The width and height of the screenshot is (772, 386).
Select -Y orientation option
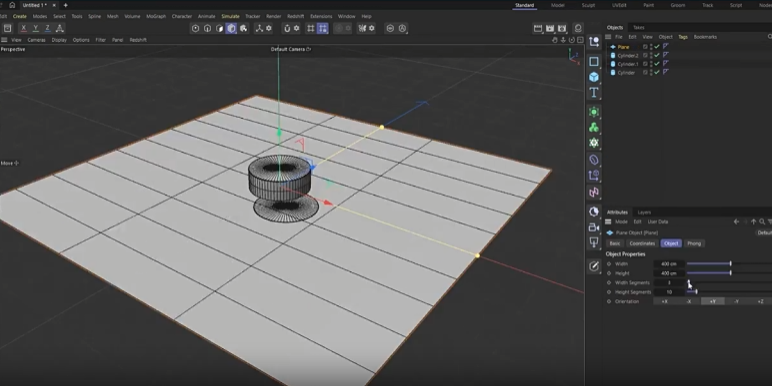[737, 301]
